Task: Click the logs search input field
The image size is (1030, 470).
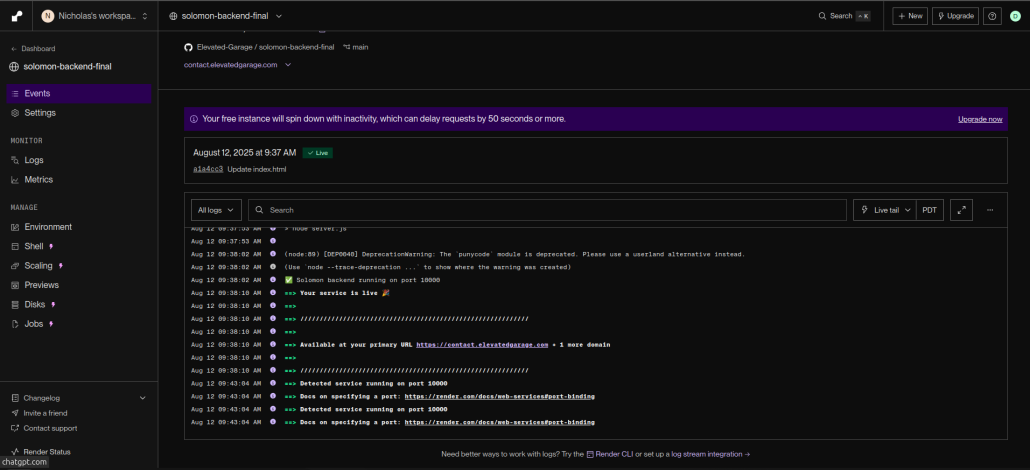Action: pyautogui.click(x=550, y=210)
